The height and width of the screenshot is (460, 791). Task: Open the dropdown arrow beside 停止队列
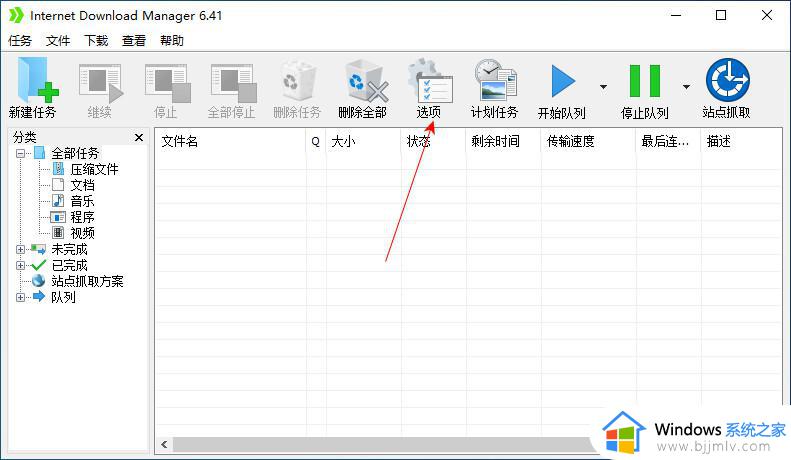coord(686,87)
